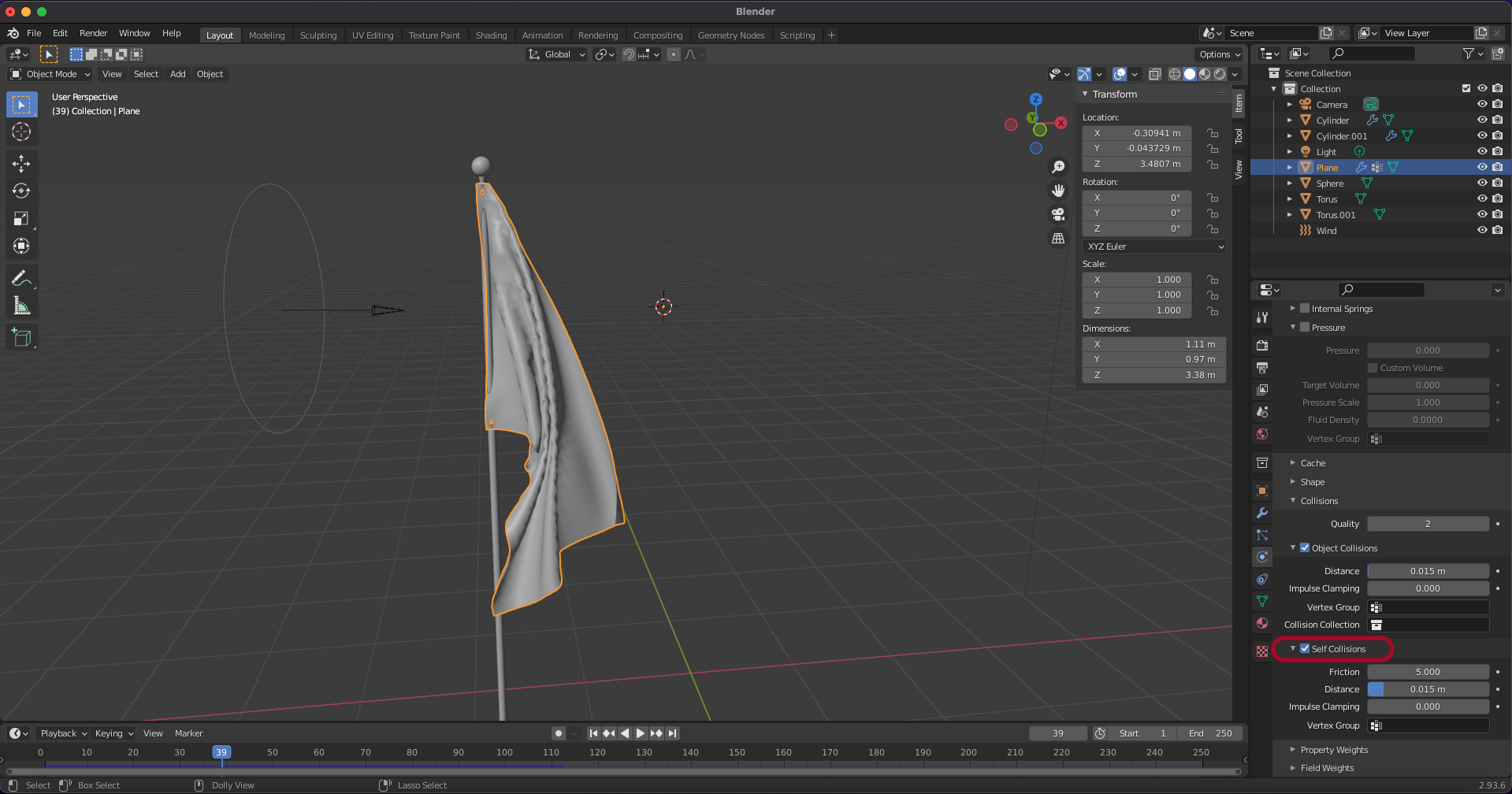Switch to the Geometry Nodes workspace tab
The width and height of the screenshot is (1512, 794).
point(731,35)
